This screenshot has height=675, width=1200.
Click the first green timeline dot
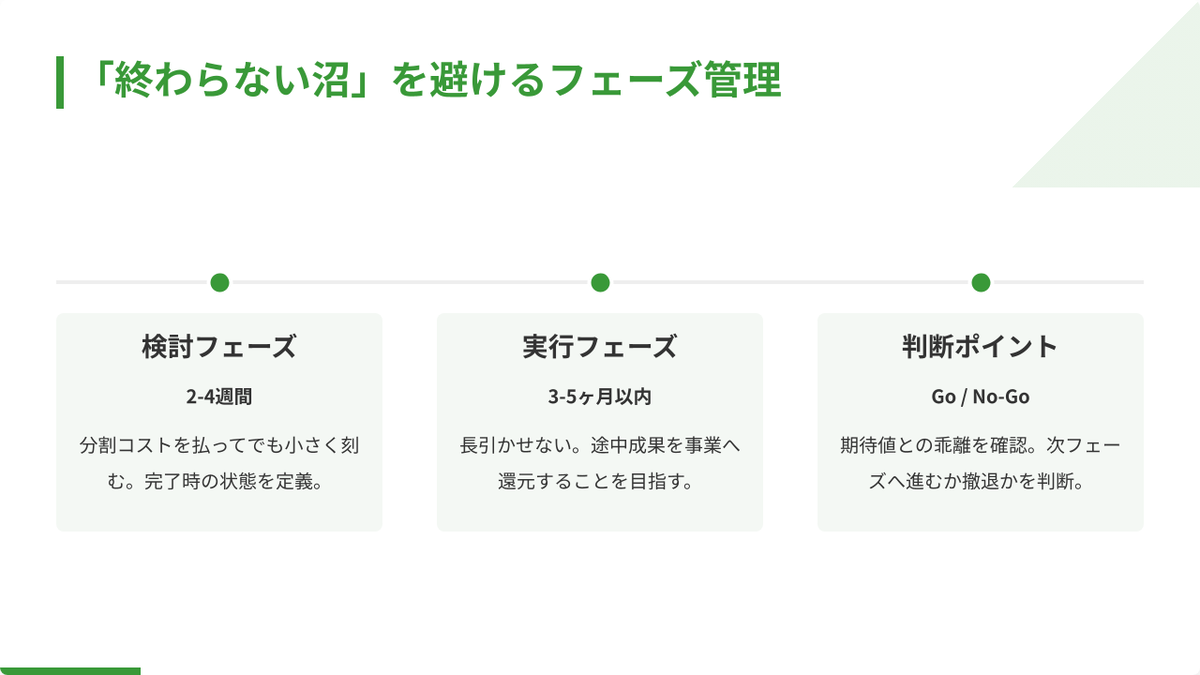point(220,282)
